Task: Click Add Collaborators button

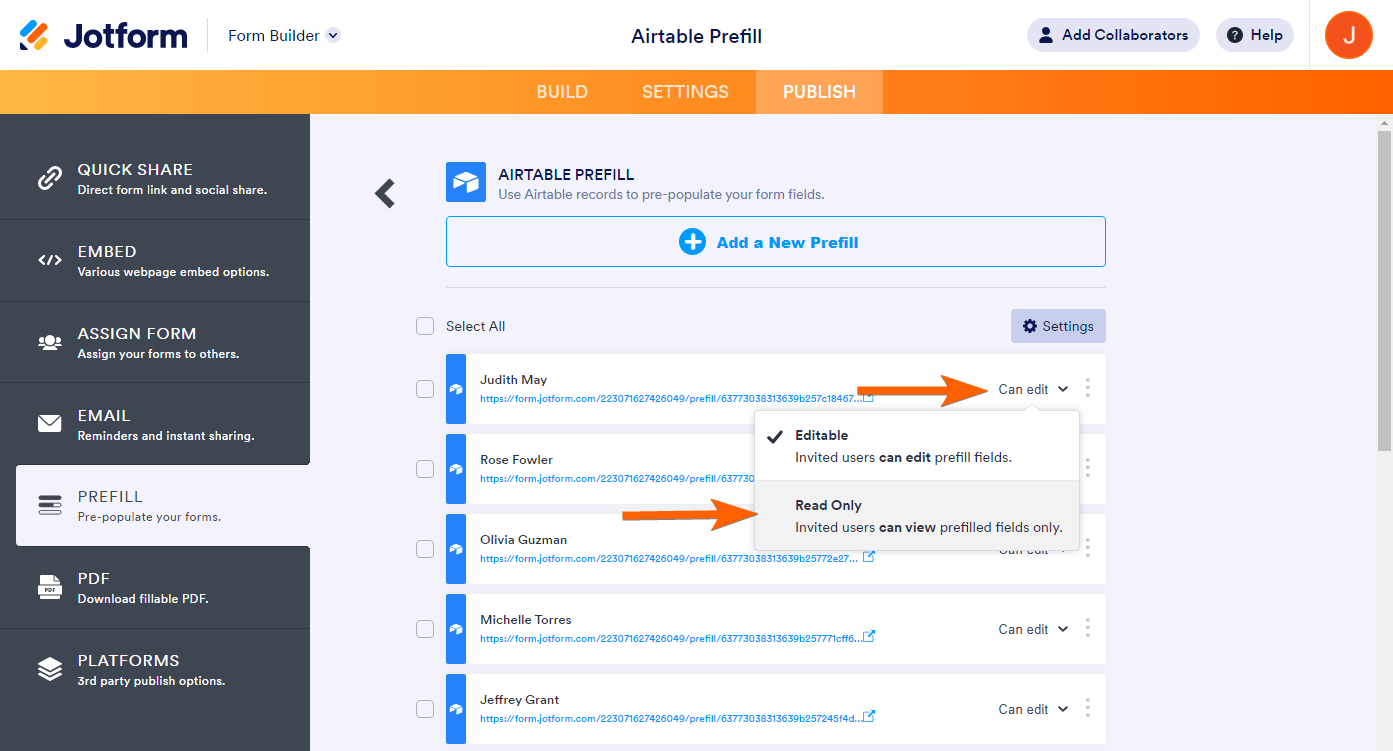Action: tap(1113, 35)
